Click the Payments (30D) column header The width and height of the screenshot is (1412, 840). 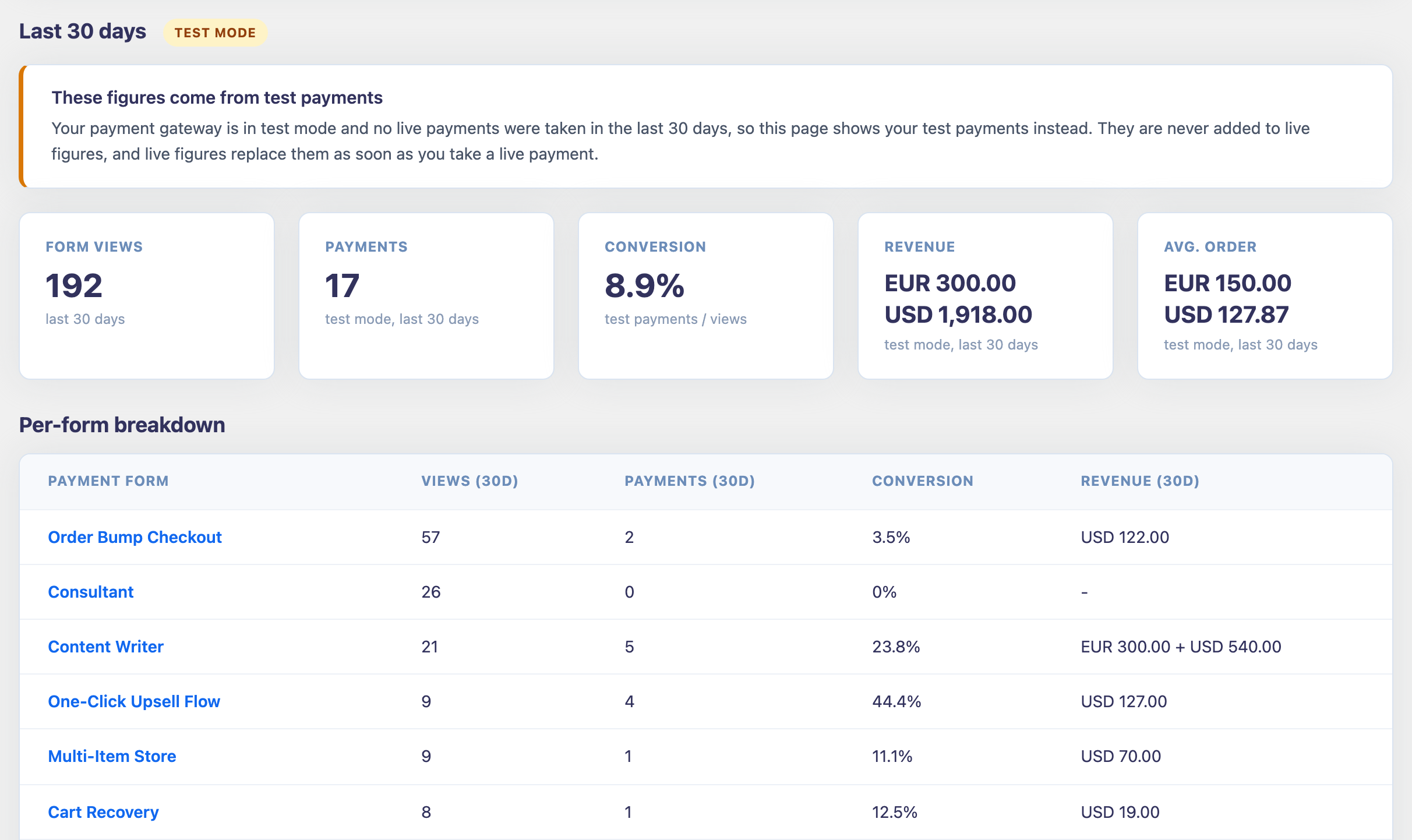pos(690,481)
